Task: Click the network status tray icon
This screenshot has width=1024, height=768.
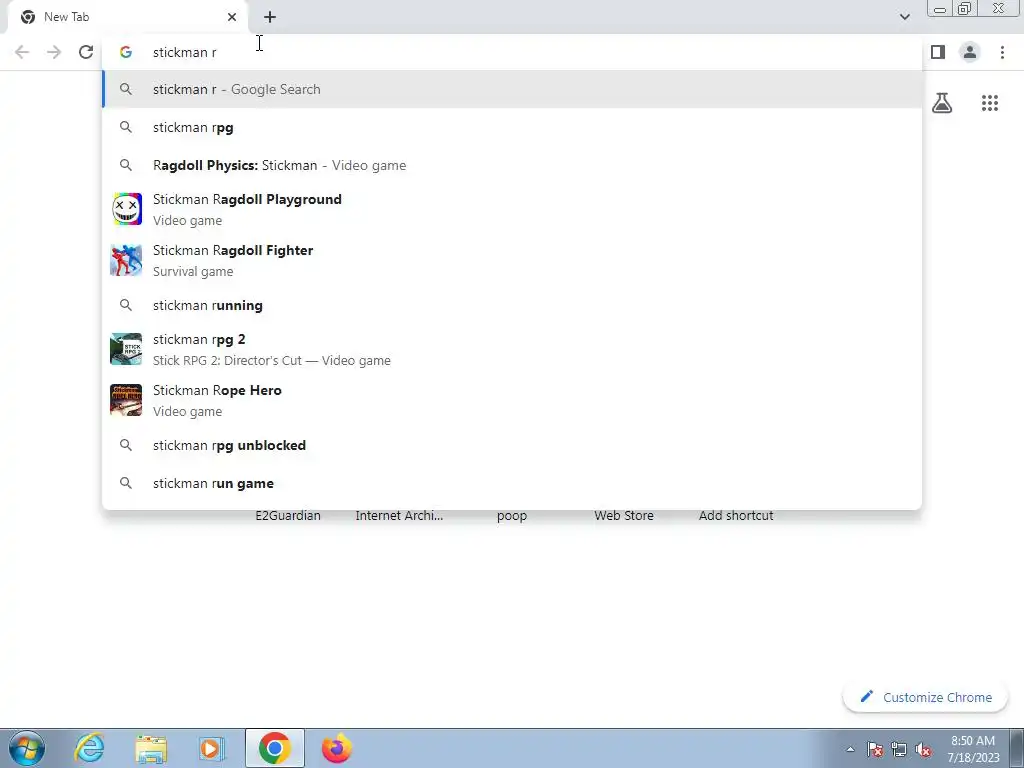Action: coord(899,750)
